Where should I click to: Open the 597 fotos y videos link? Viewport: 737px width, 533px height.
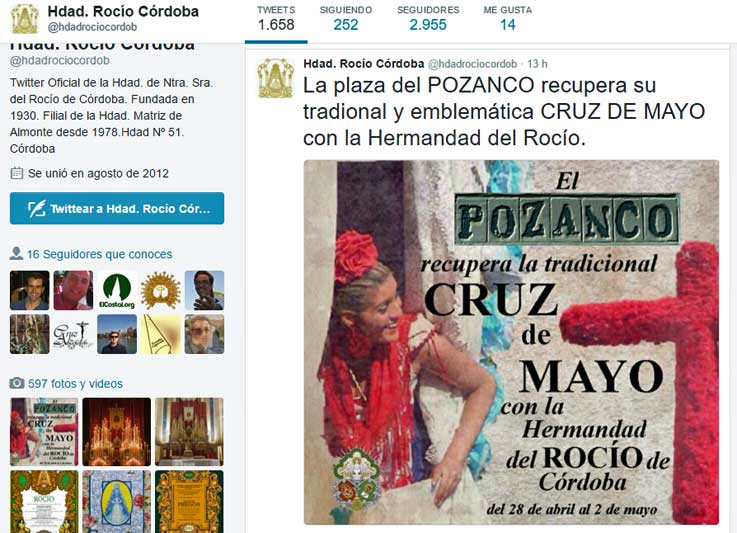75,384
